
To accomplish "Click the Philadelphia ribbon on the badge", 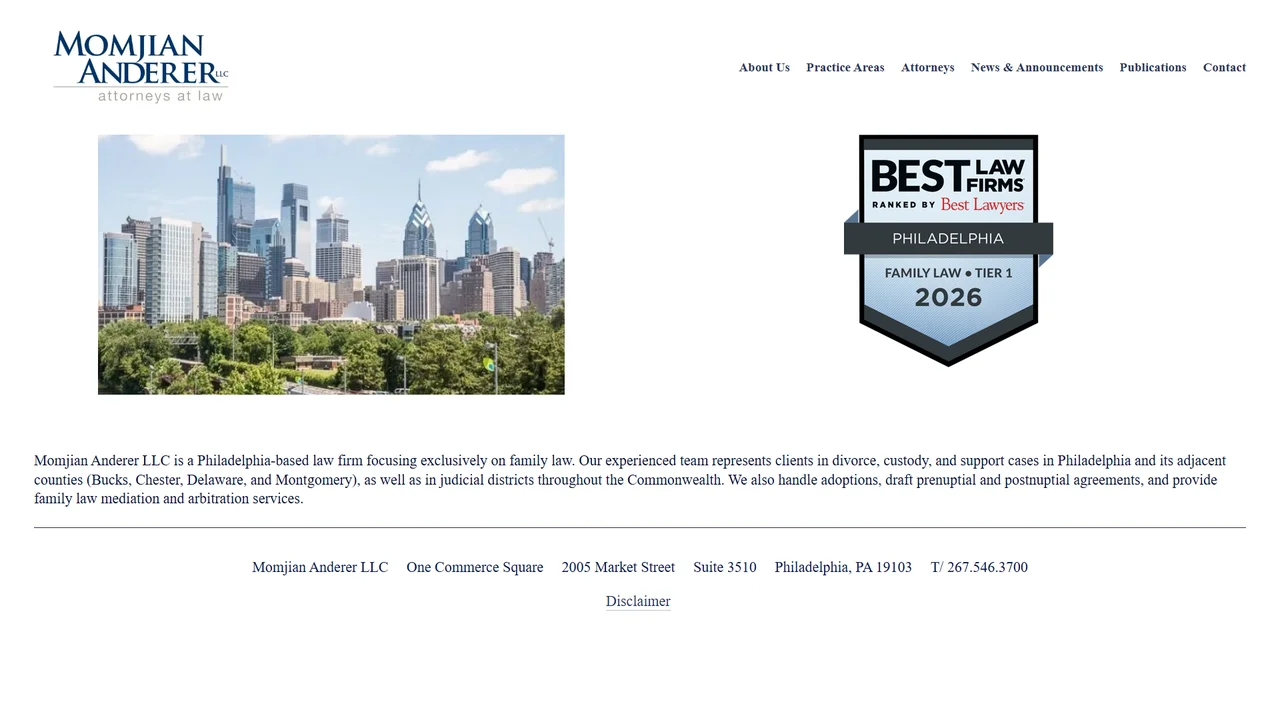I will coord(948,239).
